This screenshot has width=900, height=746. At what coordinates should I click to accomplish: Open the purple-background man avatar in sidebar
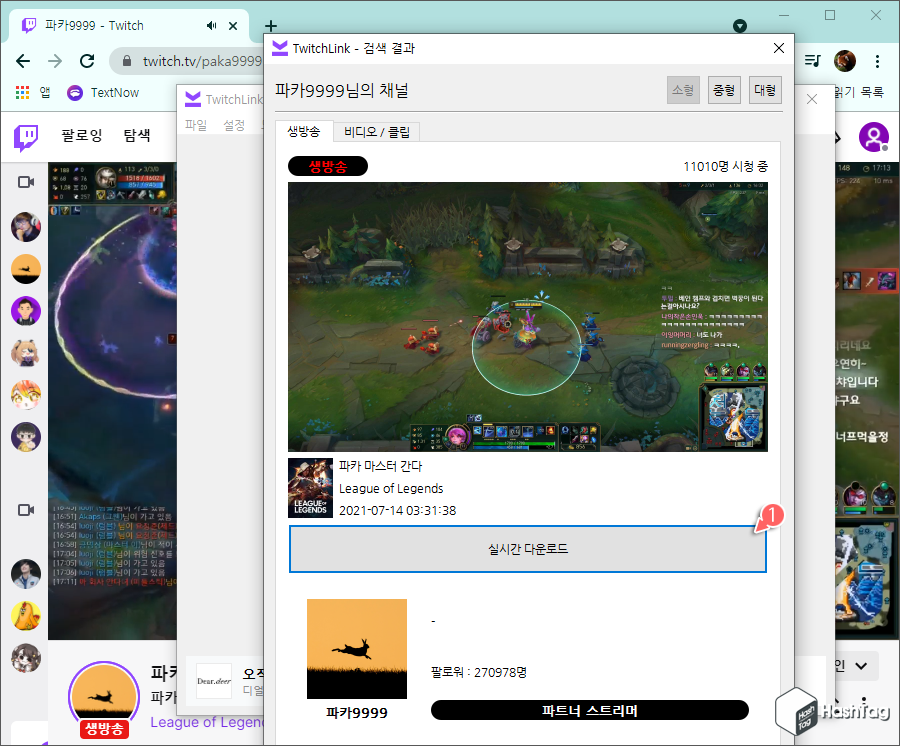point(26,311)
